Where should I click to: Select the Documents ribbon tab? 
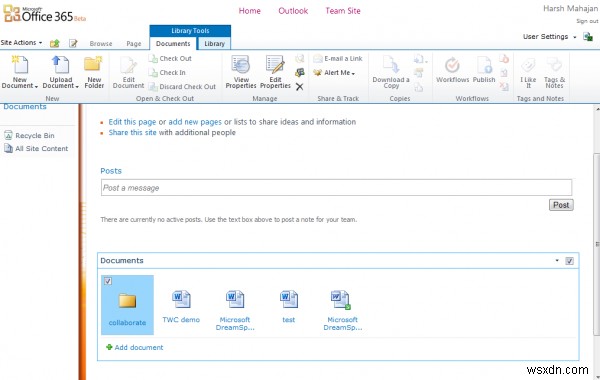[x=173, y=44]
